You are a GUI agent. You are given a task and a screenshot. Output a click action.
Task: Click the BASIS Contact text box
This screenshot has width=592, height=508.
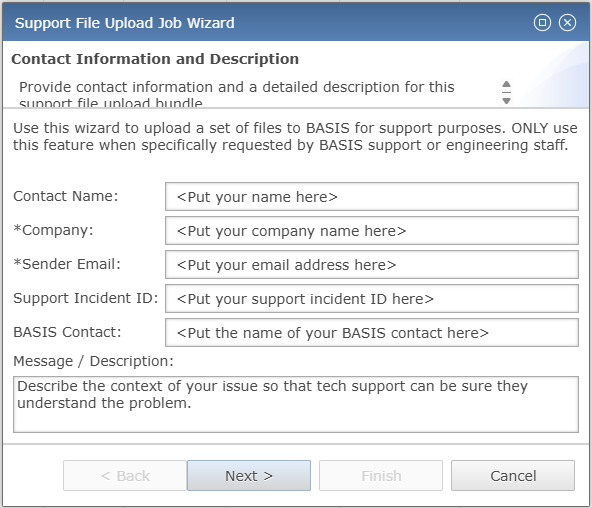coord(372,333)
